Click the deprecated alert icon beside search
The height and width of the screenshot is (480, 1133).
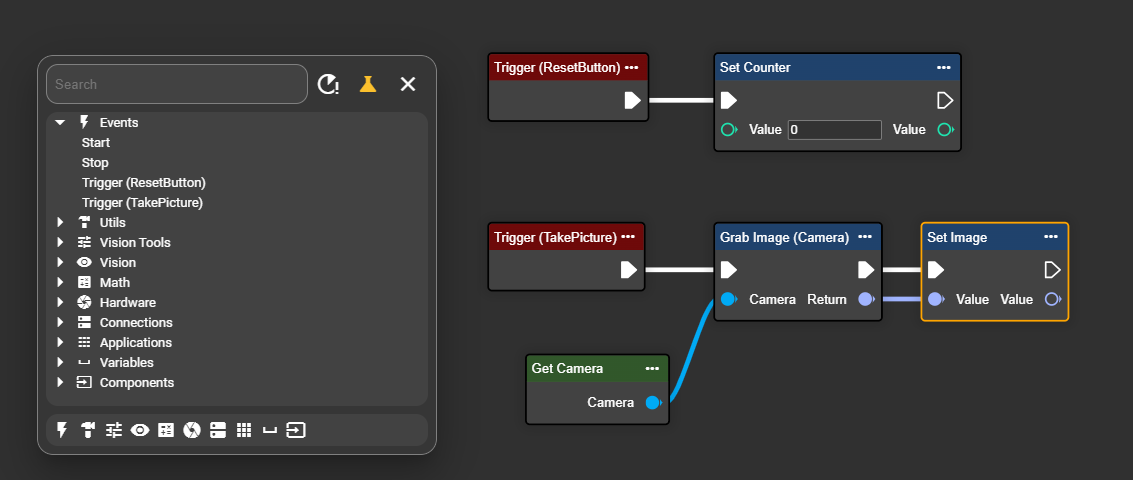pyautogui.click(x=328, y=84)
